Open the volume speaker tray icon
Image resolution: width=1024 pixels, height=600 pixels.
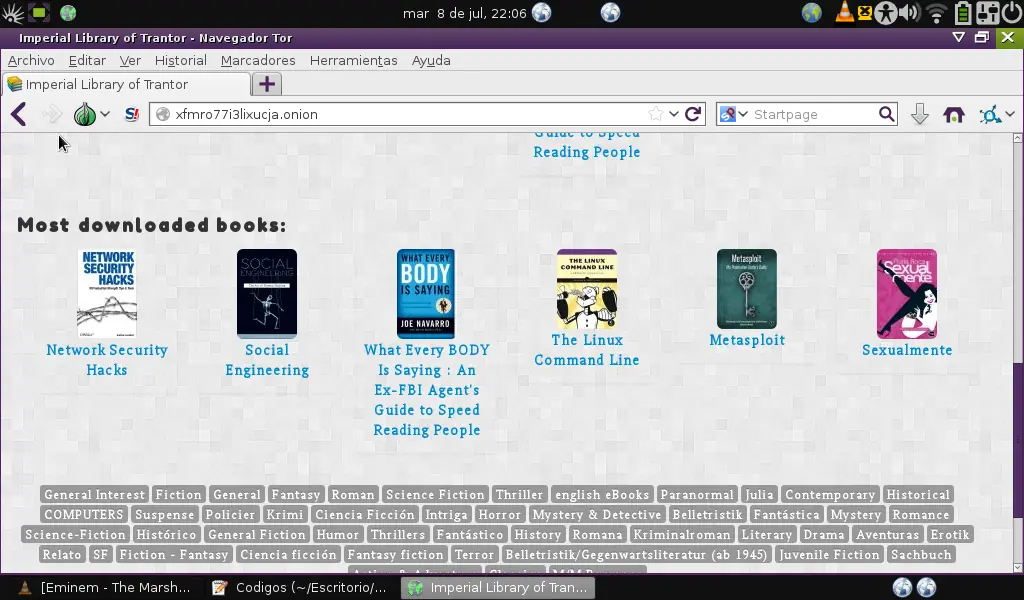pos(908,12)
